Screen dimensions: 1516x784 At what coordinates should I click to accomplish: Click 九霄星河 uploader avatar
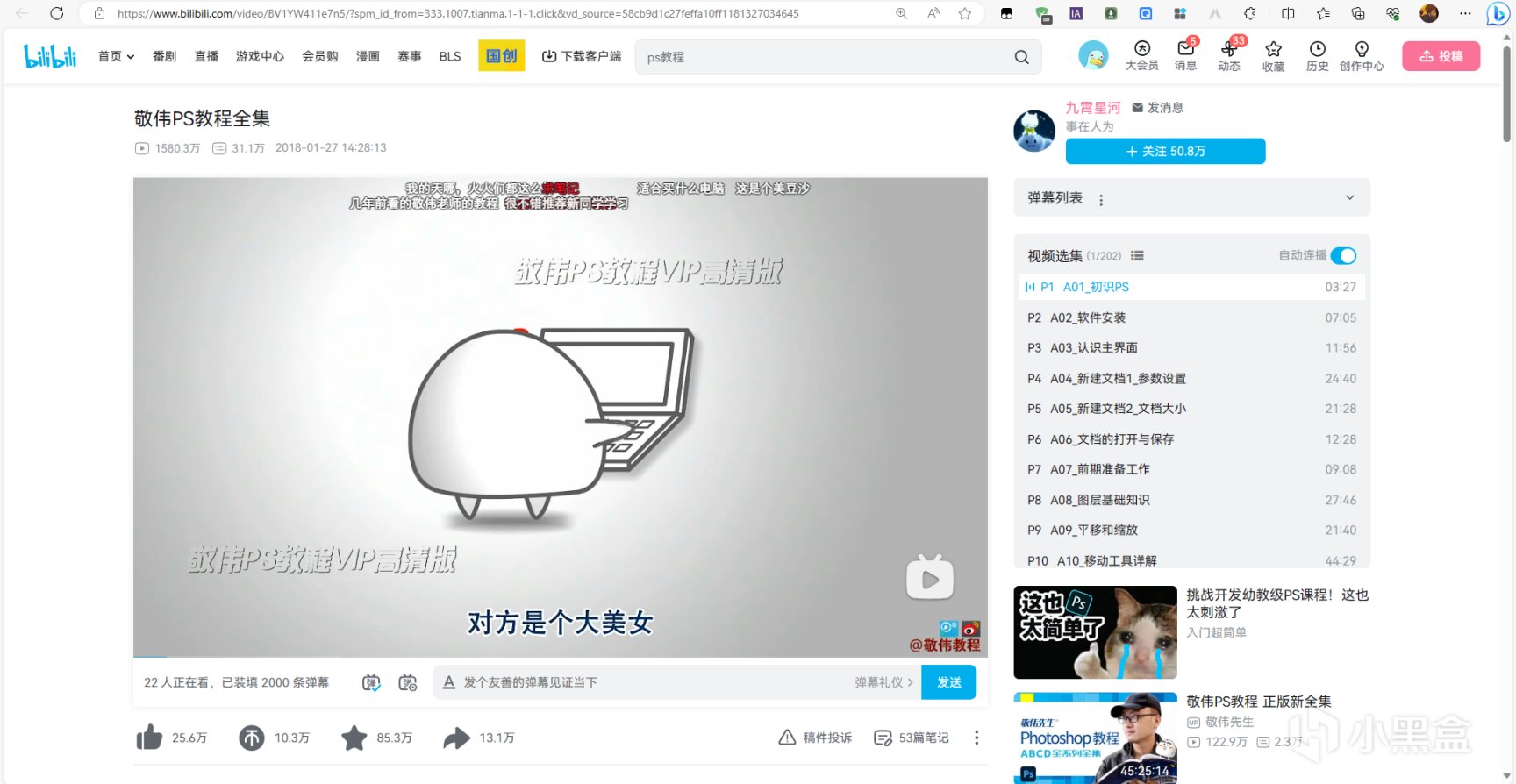[x=1034, y=131]
